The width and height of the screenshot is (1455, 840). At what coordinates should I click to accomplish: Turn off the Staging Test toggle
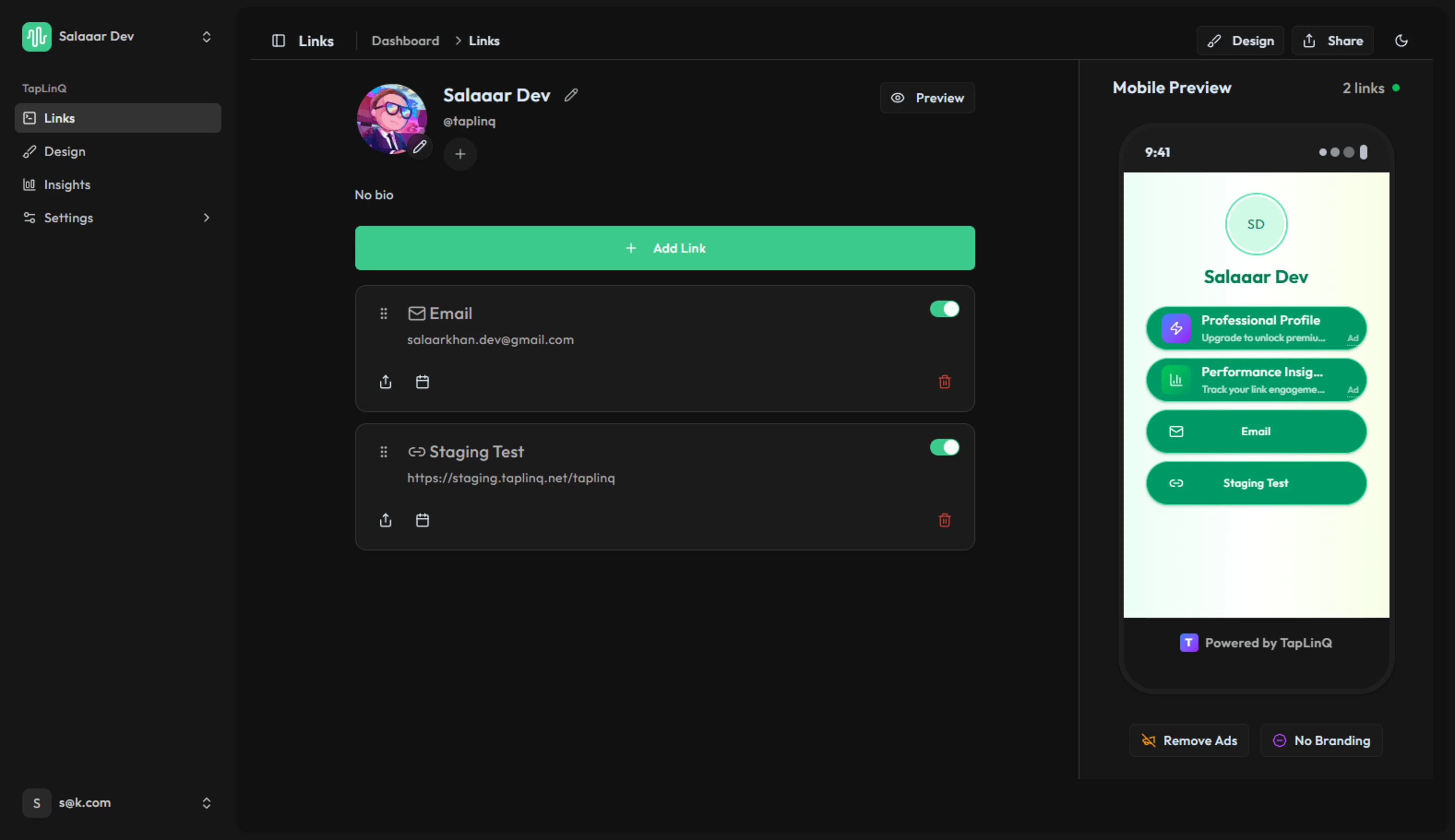click(944, 448)
